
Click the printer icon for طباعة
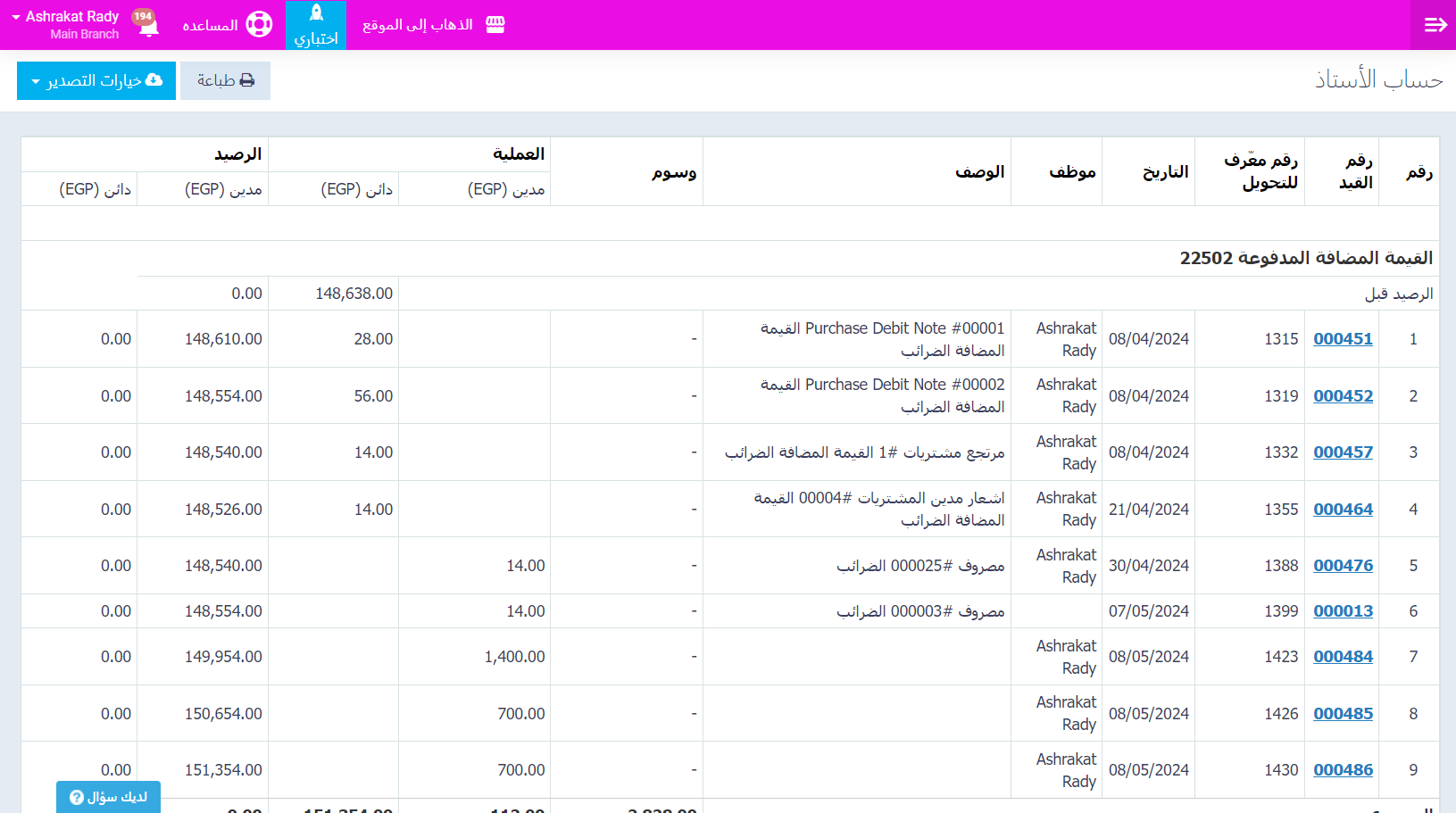(x=247, y=80)
